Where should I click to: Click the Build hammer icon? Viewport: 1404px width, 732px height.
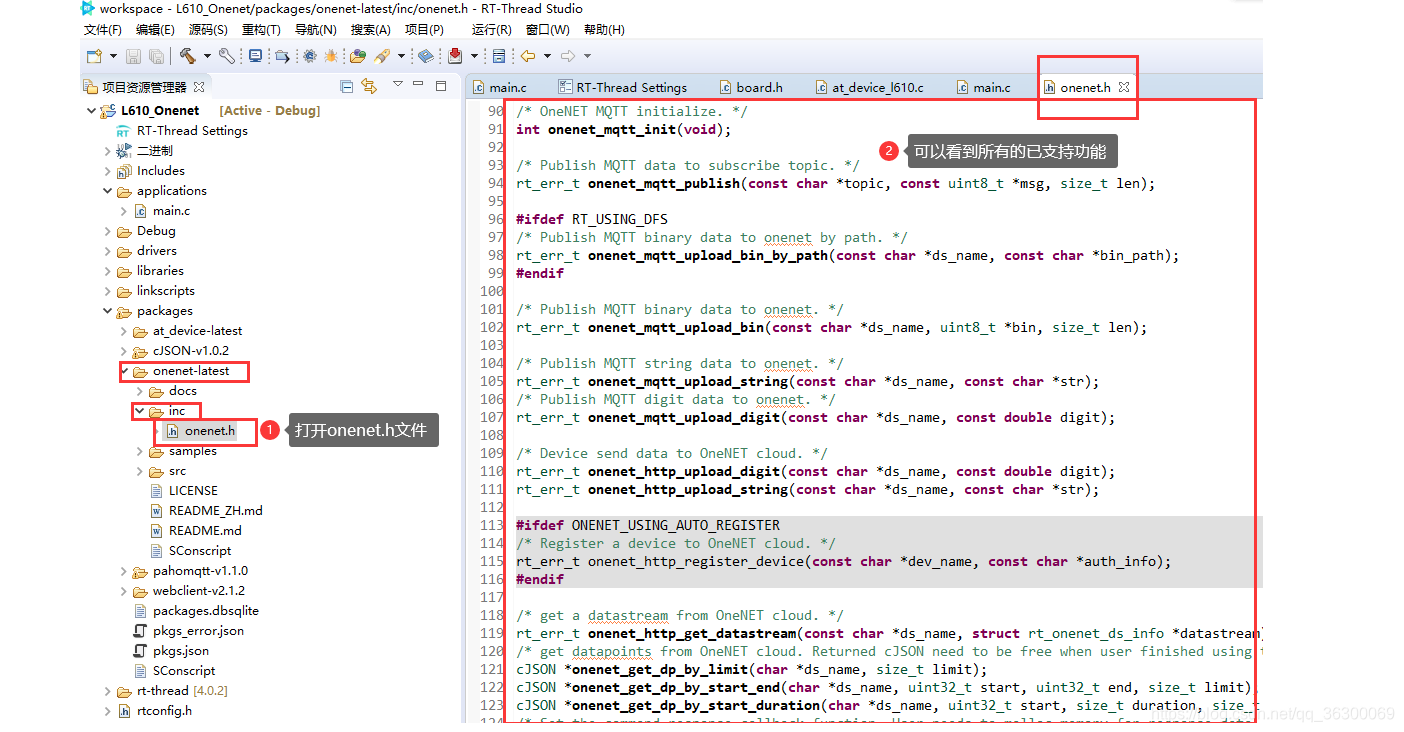tap(188, 56)
